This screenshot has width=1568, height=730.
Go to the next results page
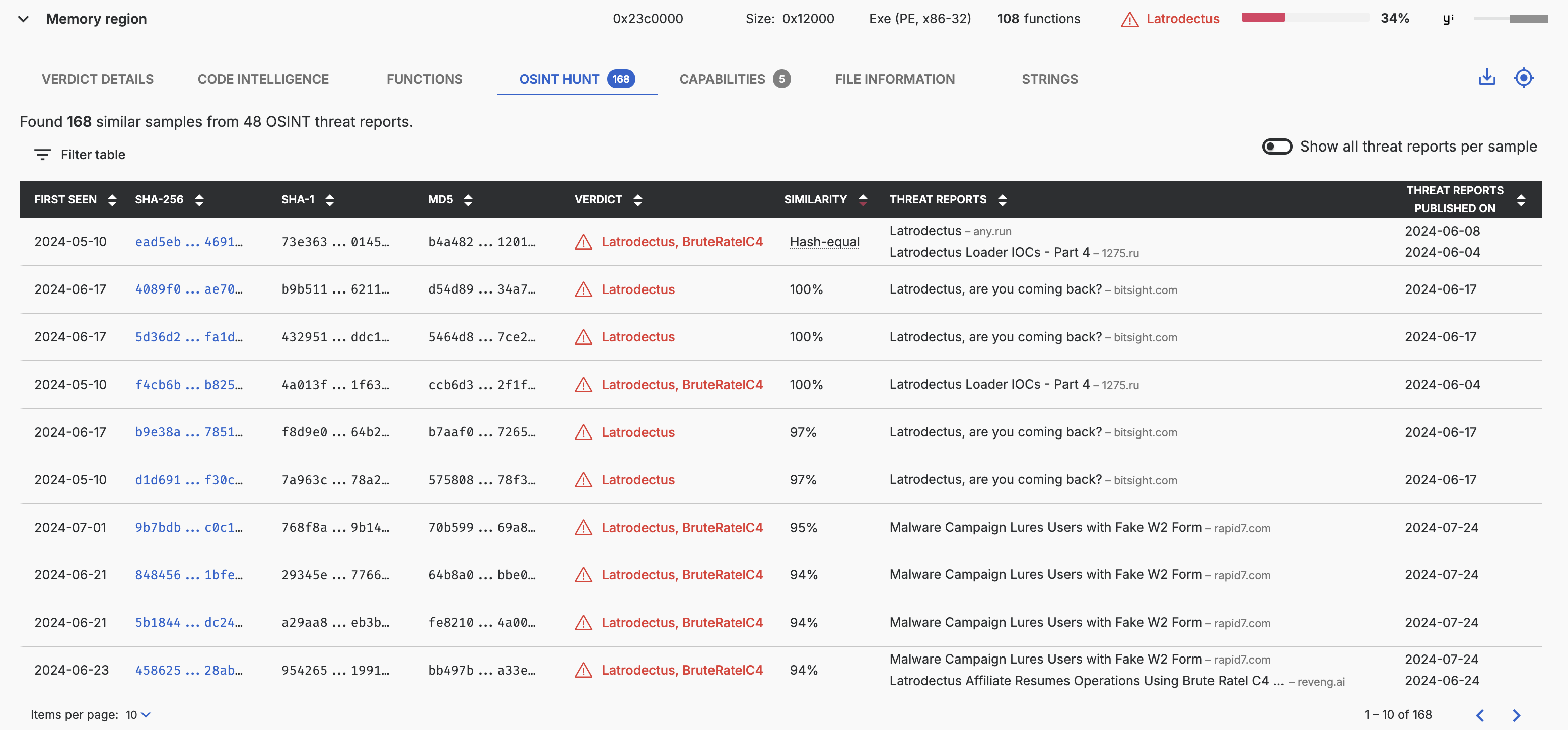(1516, 715)
